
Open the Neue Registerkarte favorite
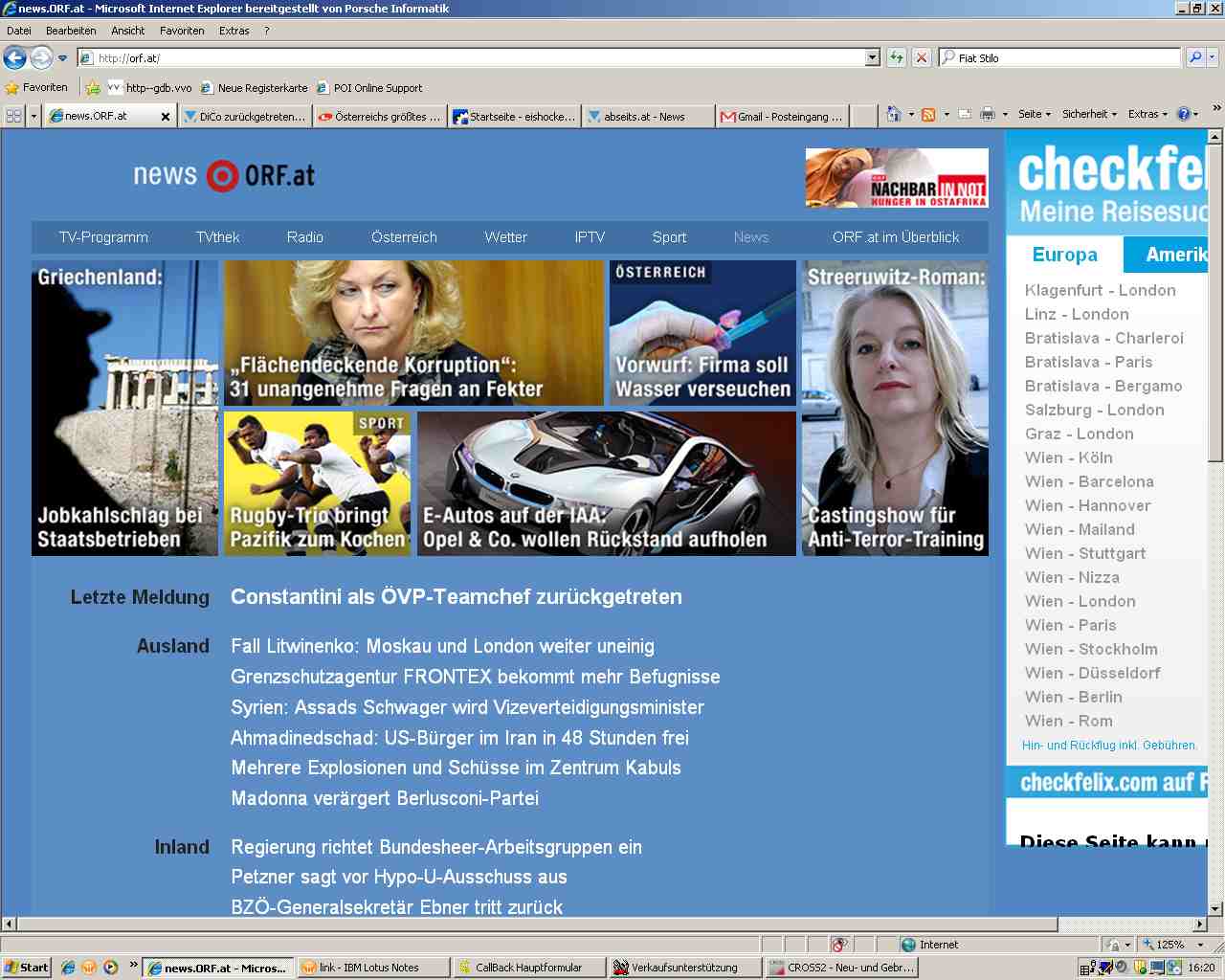255,88
